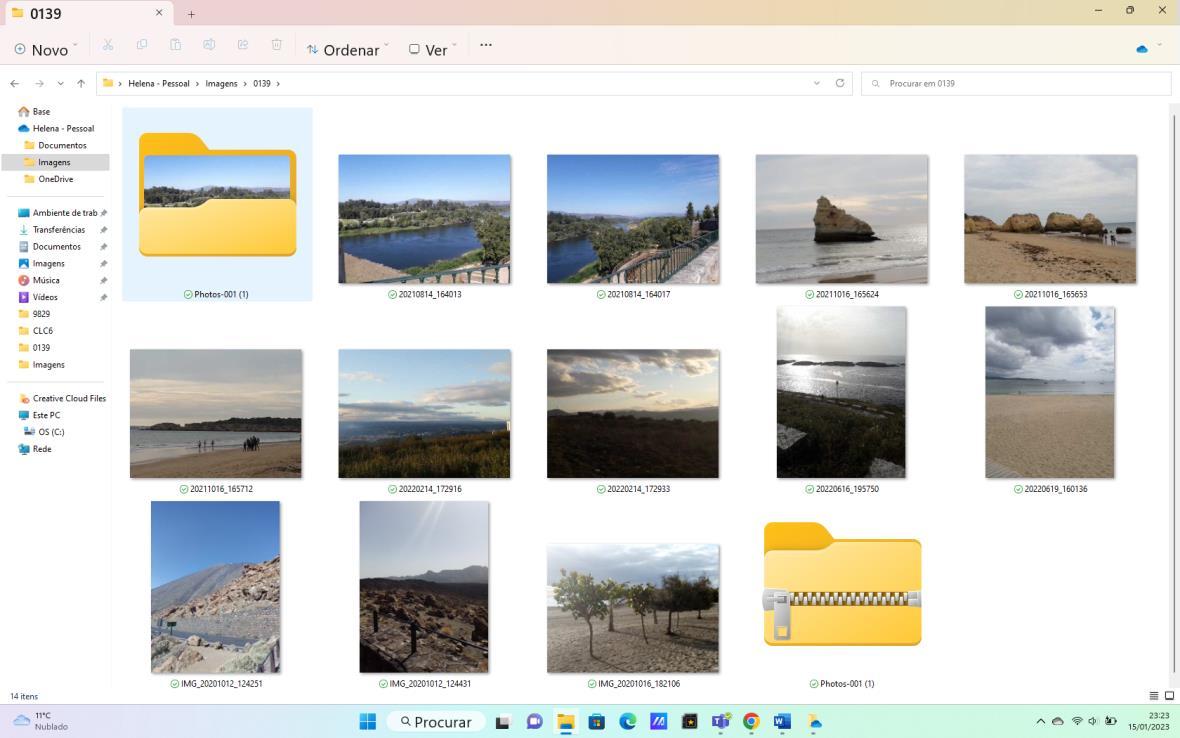Expand the chevron after Imagens in breadcrumb

[245, 84]
